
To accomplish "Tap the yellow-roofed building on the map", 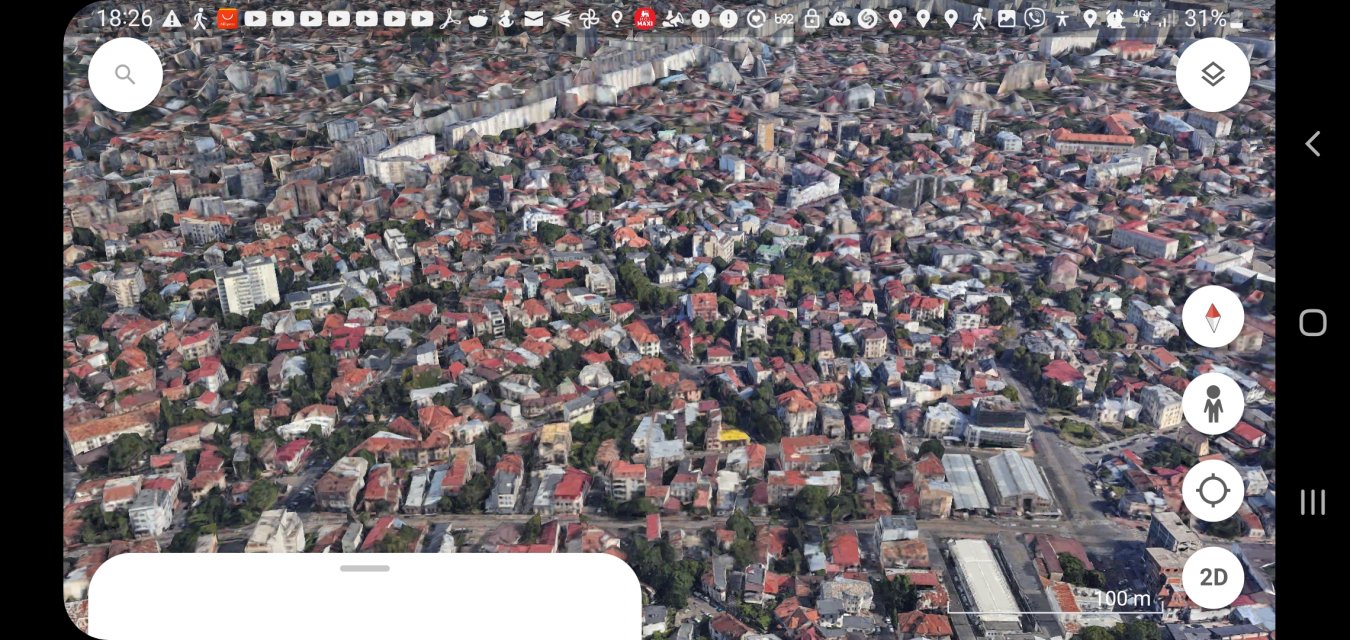I will coord(733,436).
